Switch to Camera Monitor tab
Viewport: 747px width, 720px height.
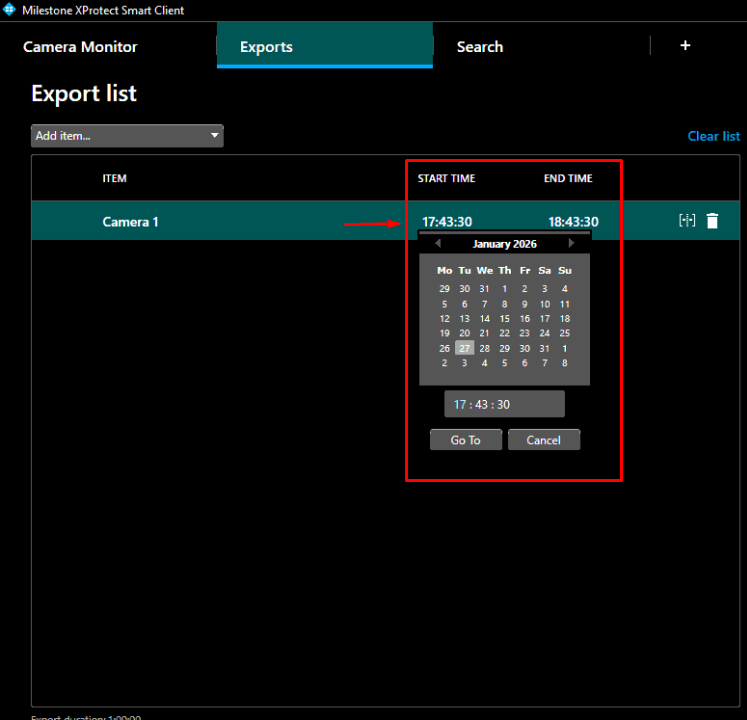coord(80,47)
